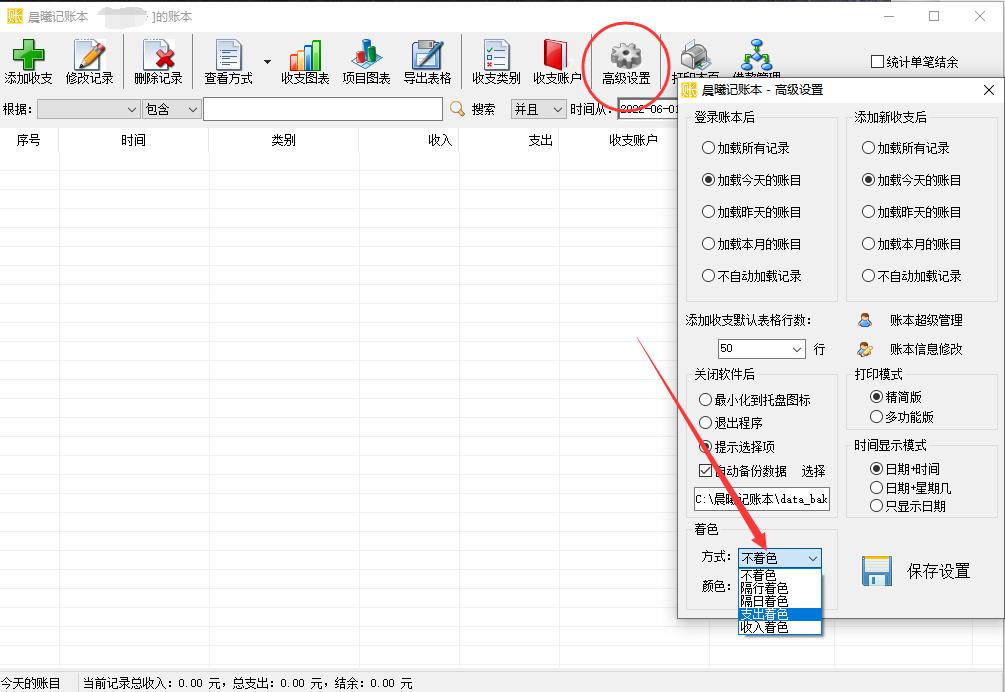Toggle the 自动备份数据 checkbox

tap(705, 470)
